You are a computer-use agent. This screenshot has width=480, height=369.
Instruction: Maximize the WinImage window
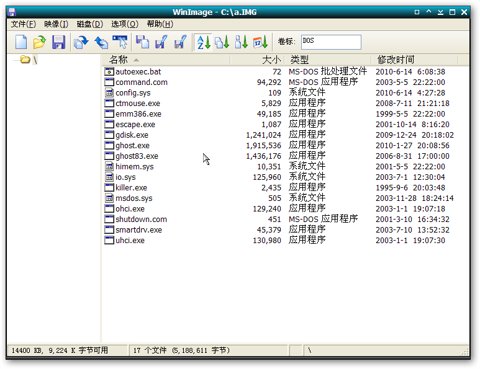[x=452, y=12]
